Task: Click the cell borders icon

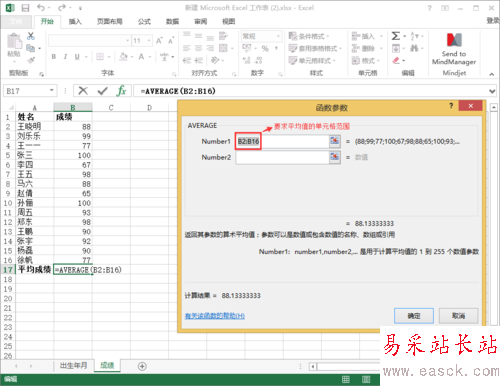Action: [x=100, y=57]
